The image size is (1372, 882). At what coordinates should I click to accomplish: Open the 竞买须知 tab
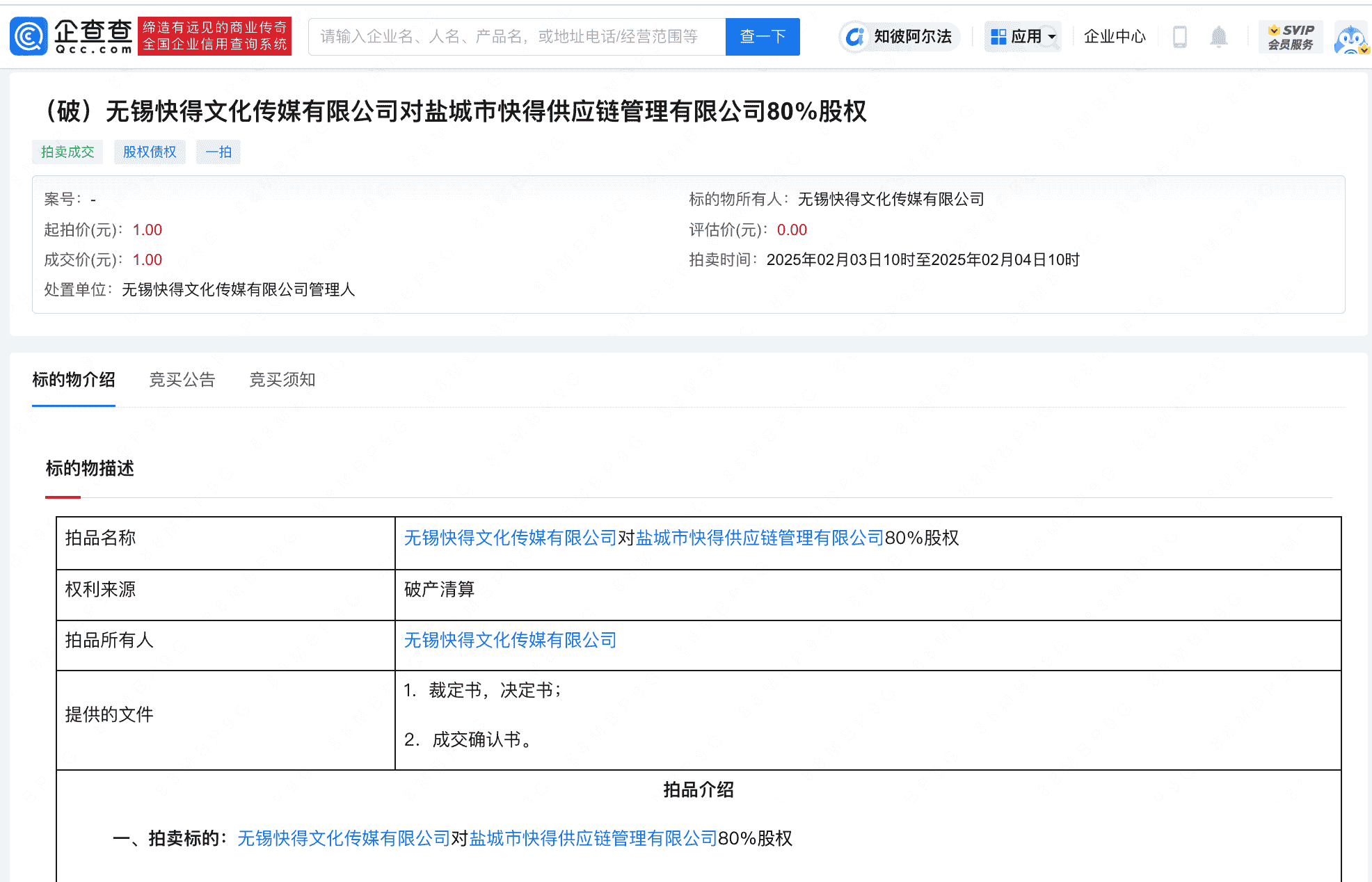tap(282, 380)
